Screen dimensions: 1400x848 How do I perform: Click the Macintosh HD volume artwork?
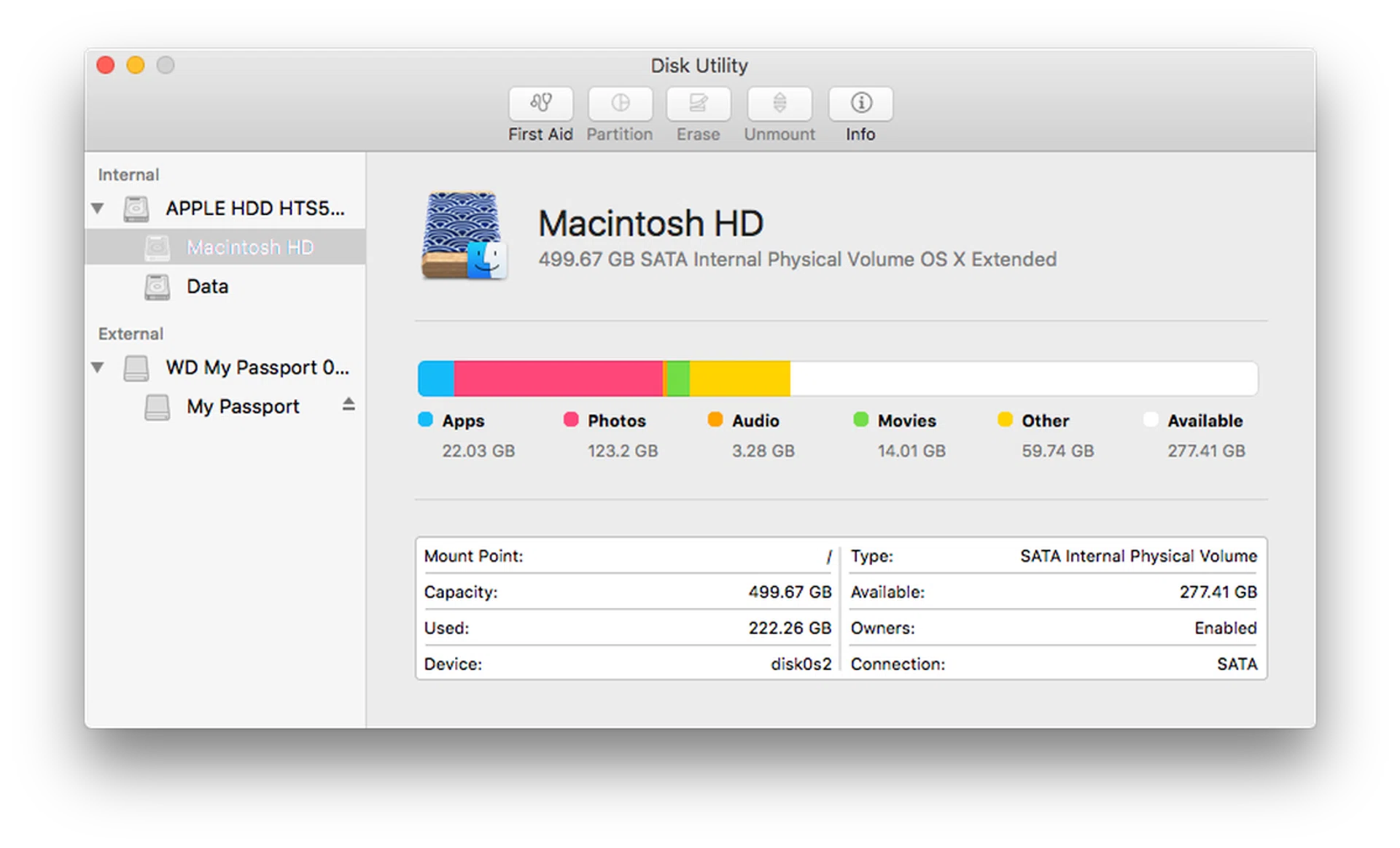(464, 236)
